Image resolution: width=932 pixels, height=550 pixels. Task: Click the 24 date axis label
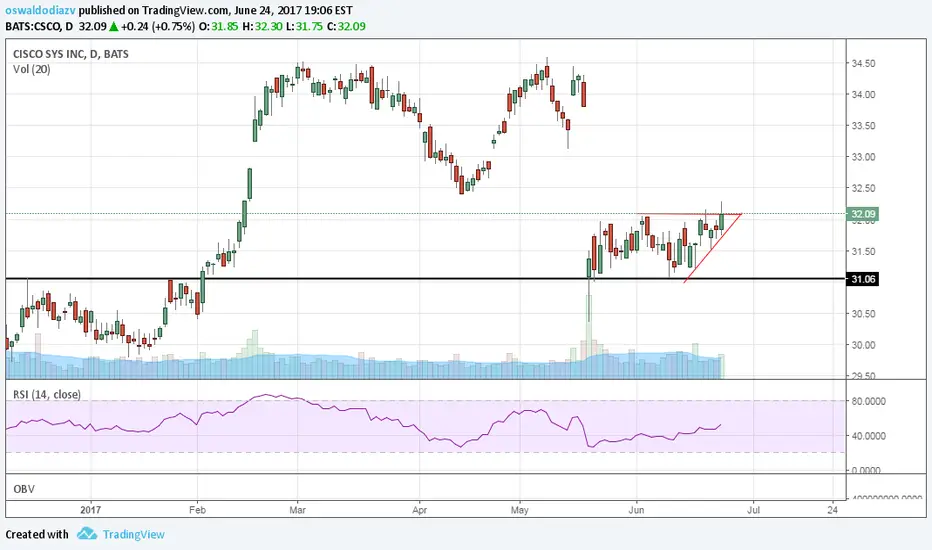[833, 510]
